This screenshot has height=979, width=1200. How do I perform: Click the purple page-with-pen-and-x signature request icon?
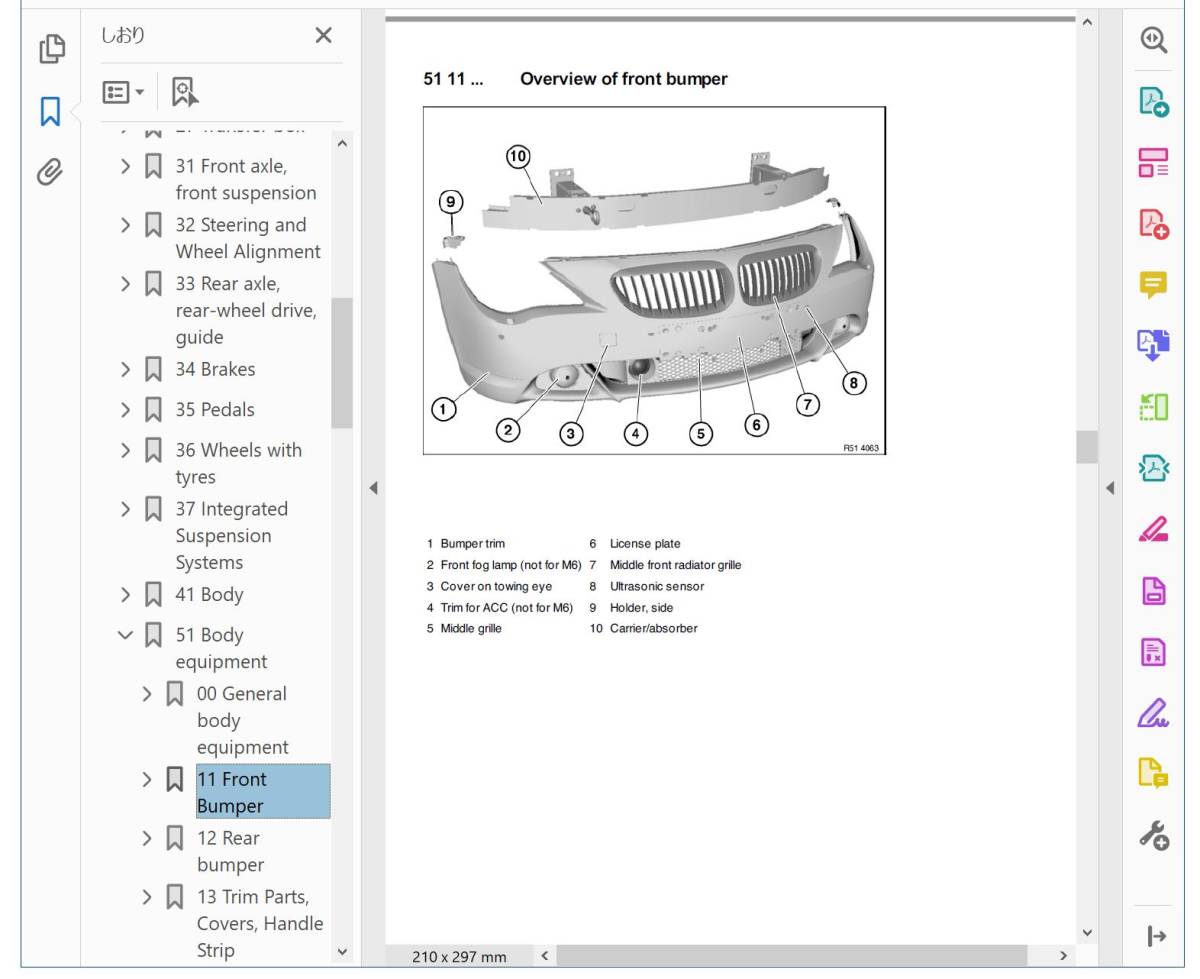point(1154,652)
